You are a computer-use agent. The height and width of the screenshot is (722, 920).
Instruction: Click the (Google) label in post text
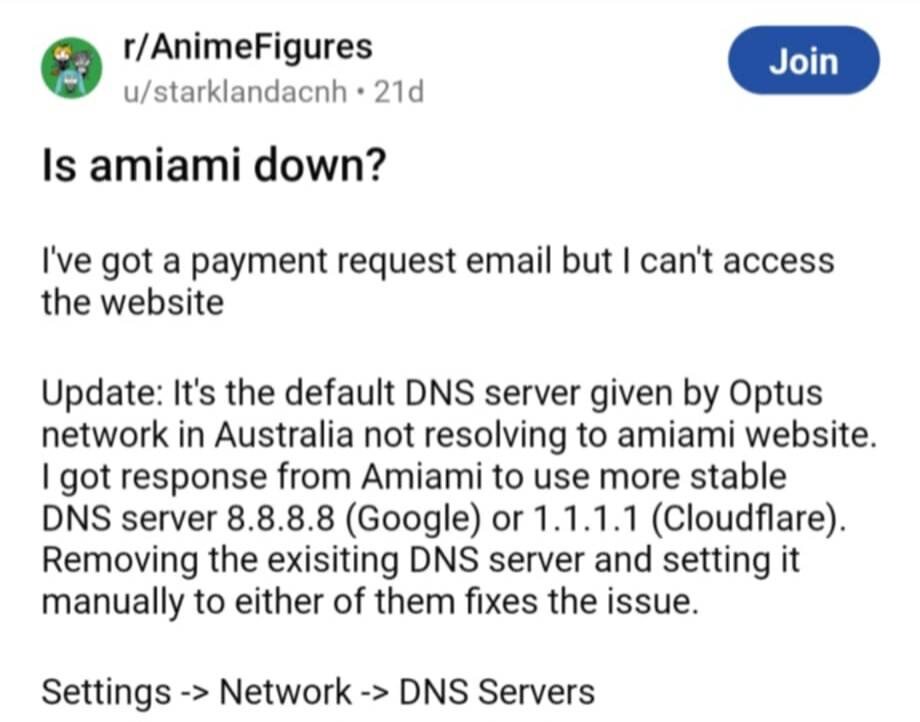(413, 519)
